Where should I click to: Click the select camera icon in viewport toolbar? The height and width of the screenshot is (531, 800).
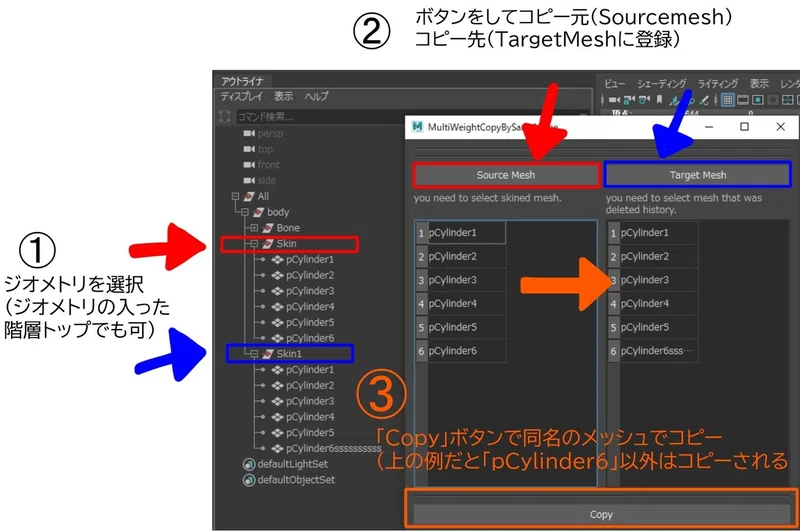tap(614, 99)
